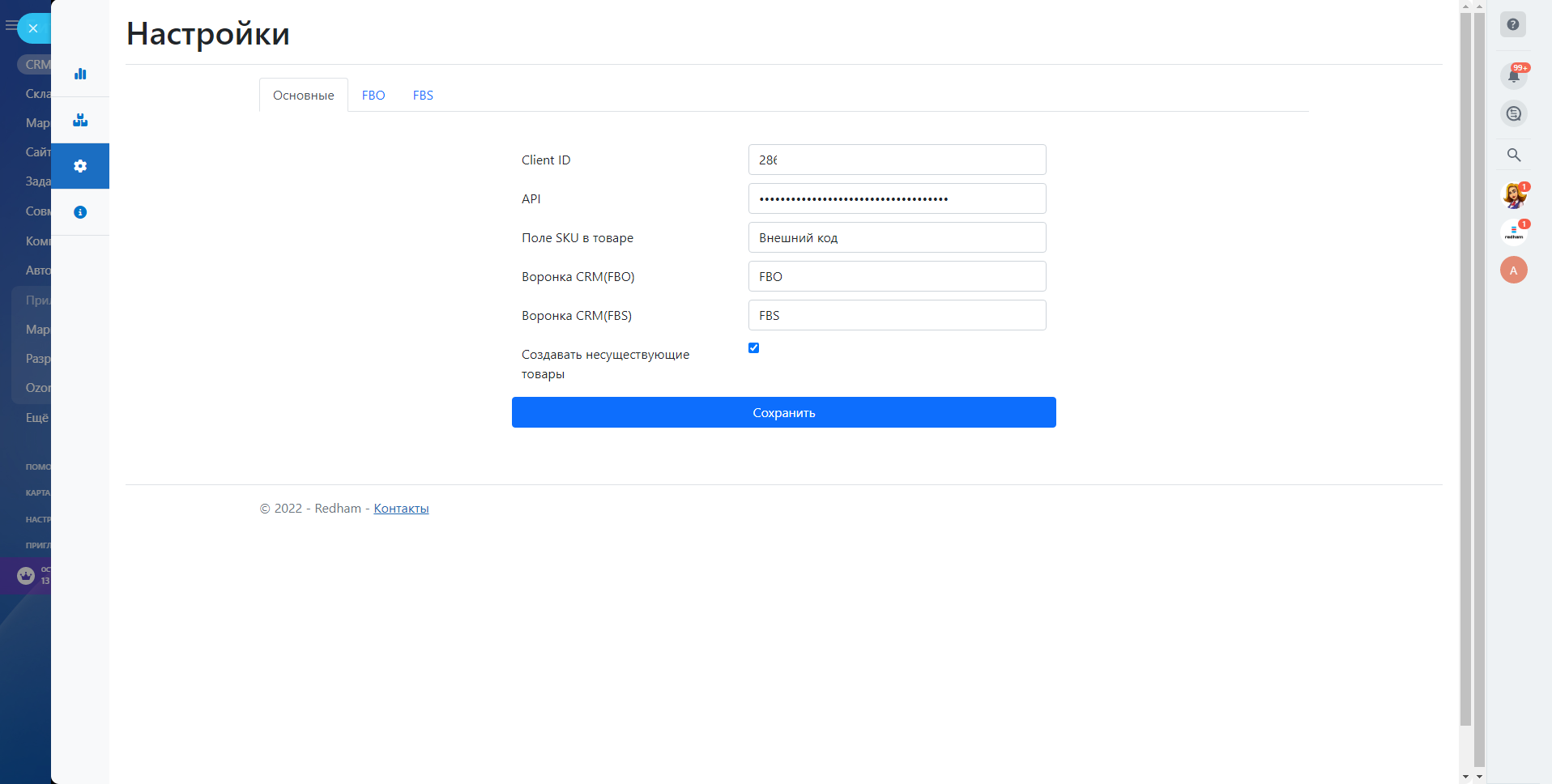Switch to the FBS tab

(x=423, y=96)
